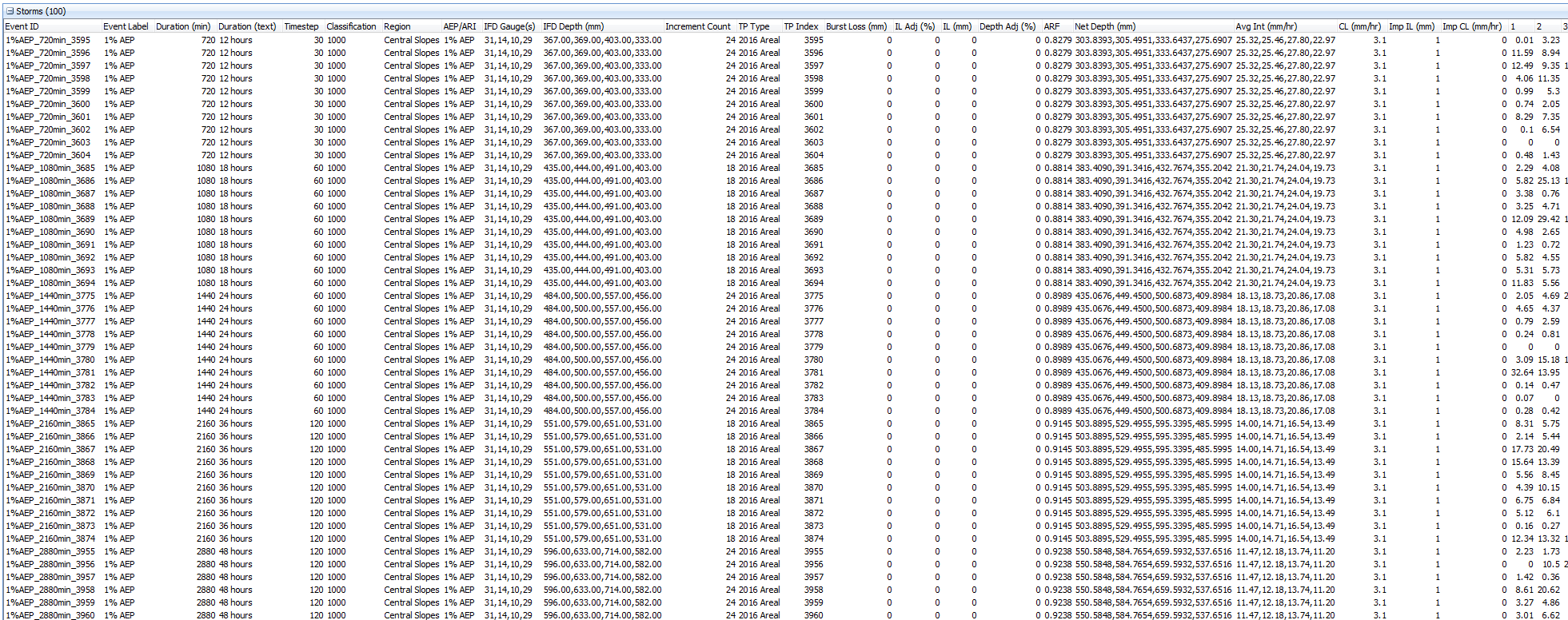The height and width of the screenshot is (620, 1568).
Task: Click event ID 1%AEP_1440min_3775
Action: pyautogui.click(x=50, y=296)
